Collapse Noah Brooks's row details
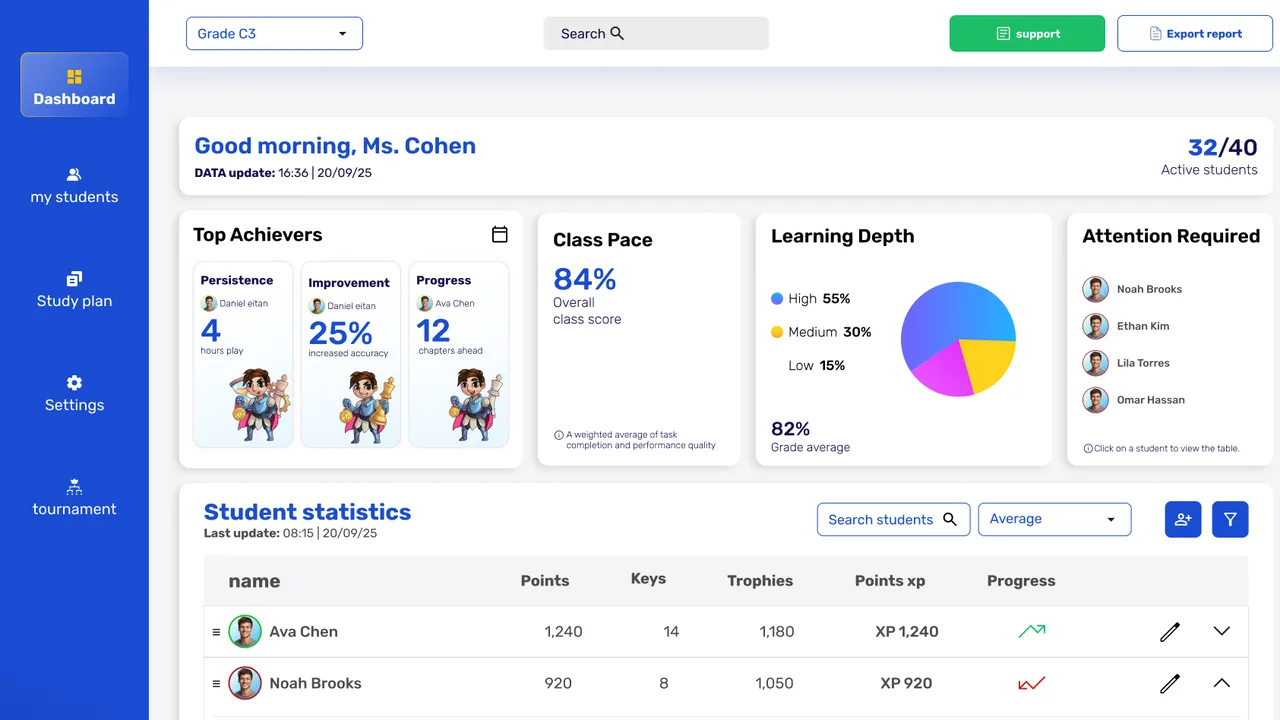1280x720 pixels. (x=1221, y=684)
